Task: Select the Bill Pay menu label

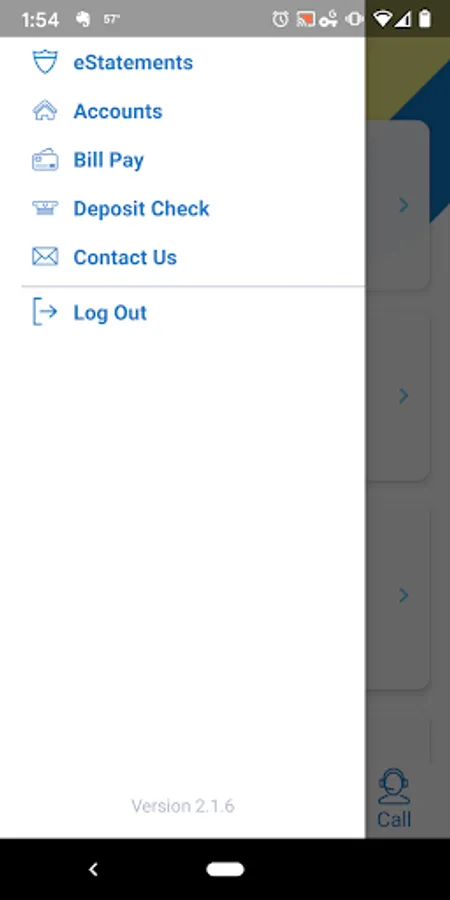Action: click(x=108, y=160)
